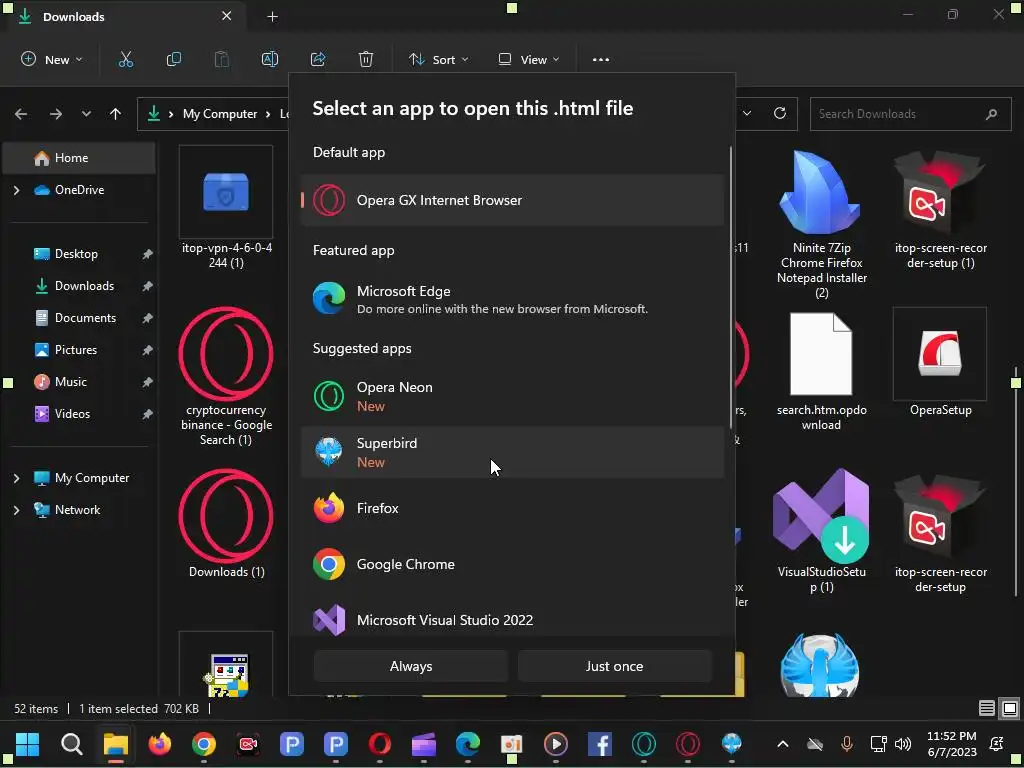Switch to large thumbnails view using the status bar icon
This screenshot has width=1024, height=768.
[x=1010, y=709]
